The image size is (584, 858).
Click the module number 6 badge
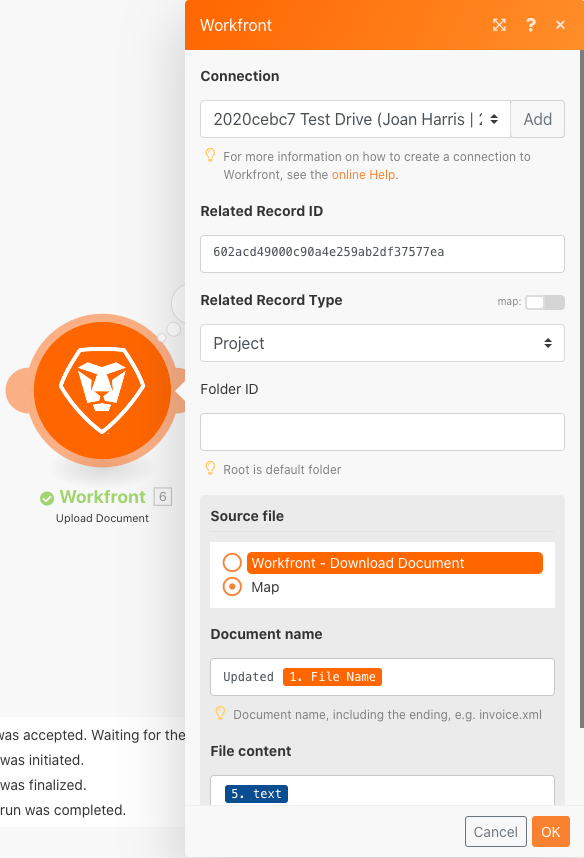163,496
